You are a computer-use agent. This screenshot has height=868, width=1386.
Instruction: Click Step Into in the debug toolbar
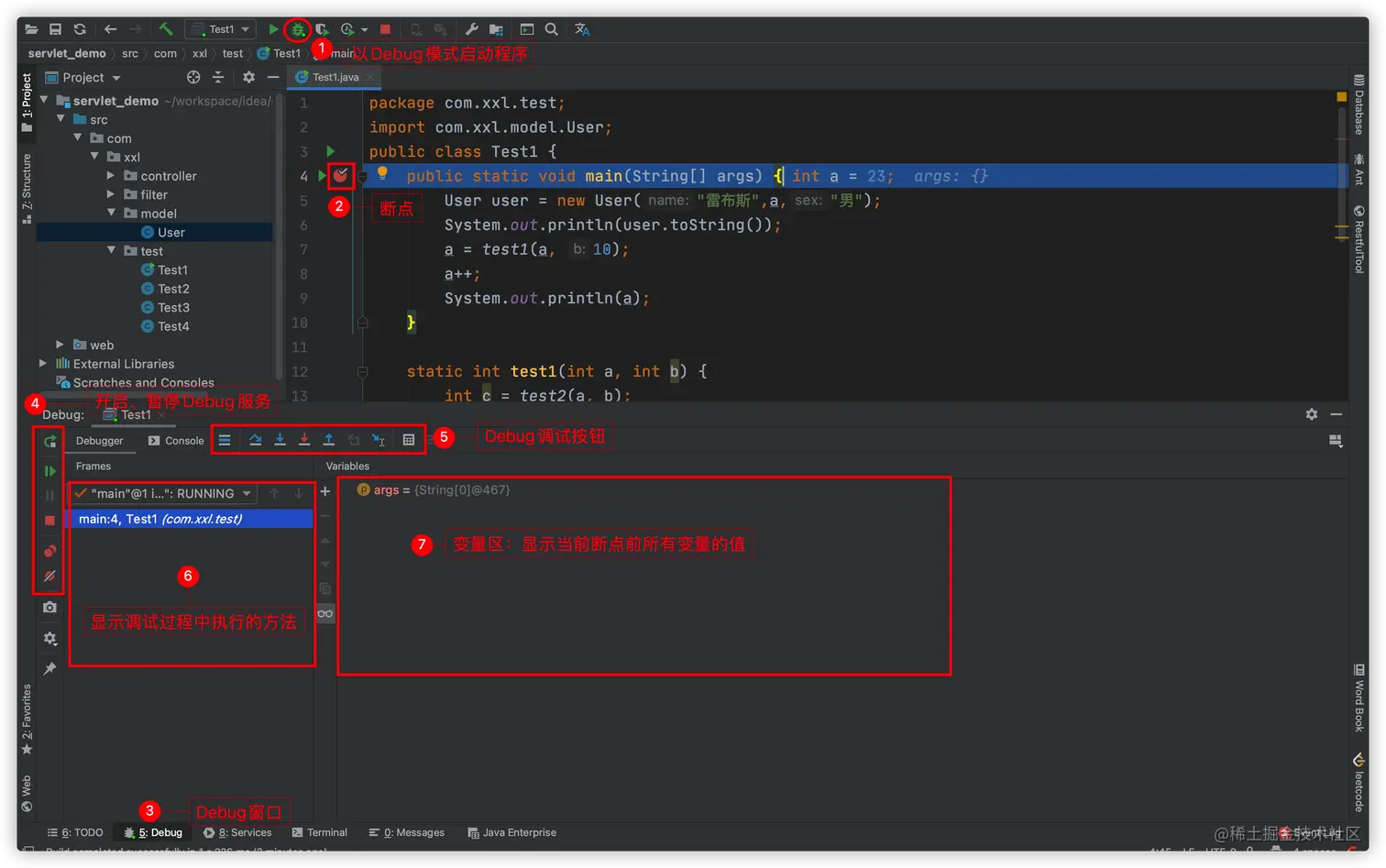280,440
